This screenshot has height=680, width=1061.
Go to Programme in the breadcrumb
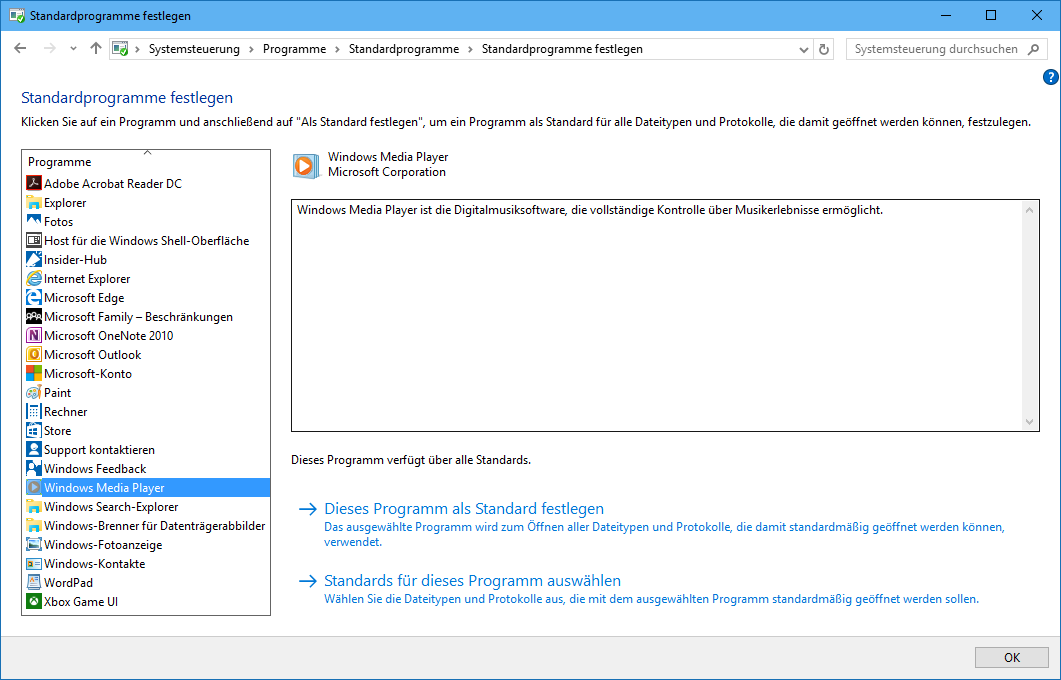[x=294, y=49]
